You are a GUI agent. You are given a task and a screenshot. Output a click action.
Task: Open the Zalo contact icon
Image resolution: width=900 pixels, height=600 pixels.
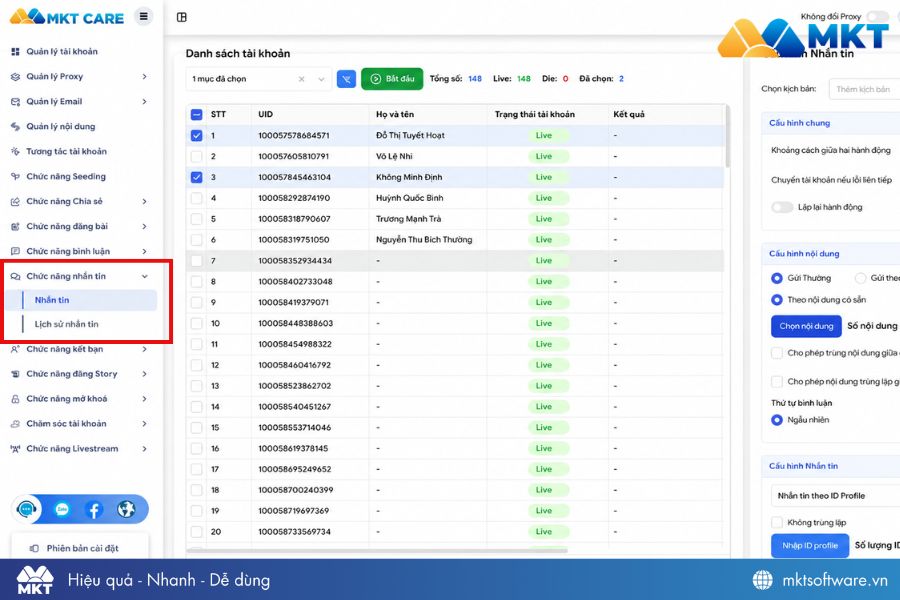tap(62, 509)
